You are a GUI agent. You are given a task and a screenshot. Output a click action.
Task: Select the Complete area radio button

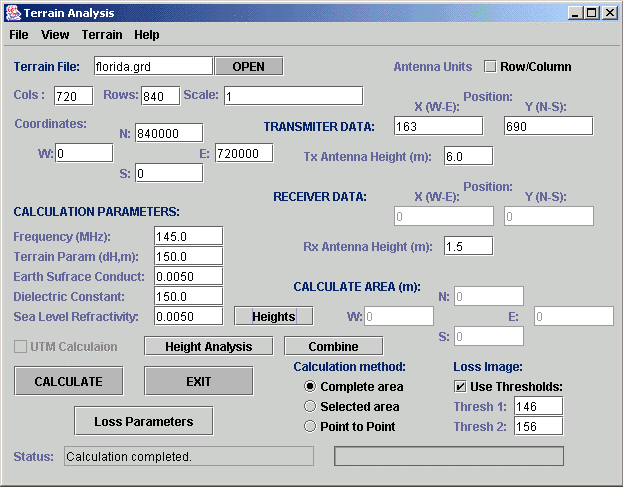(310, 386)
